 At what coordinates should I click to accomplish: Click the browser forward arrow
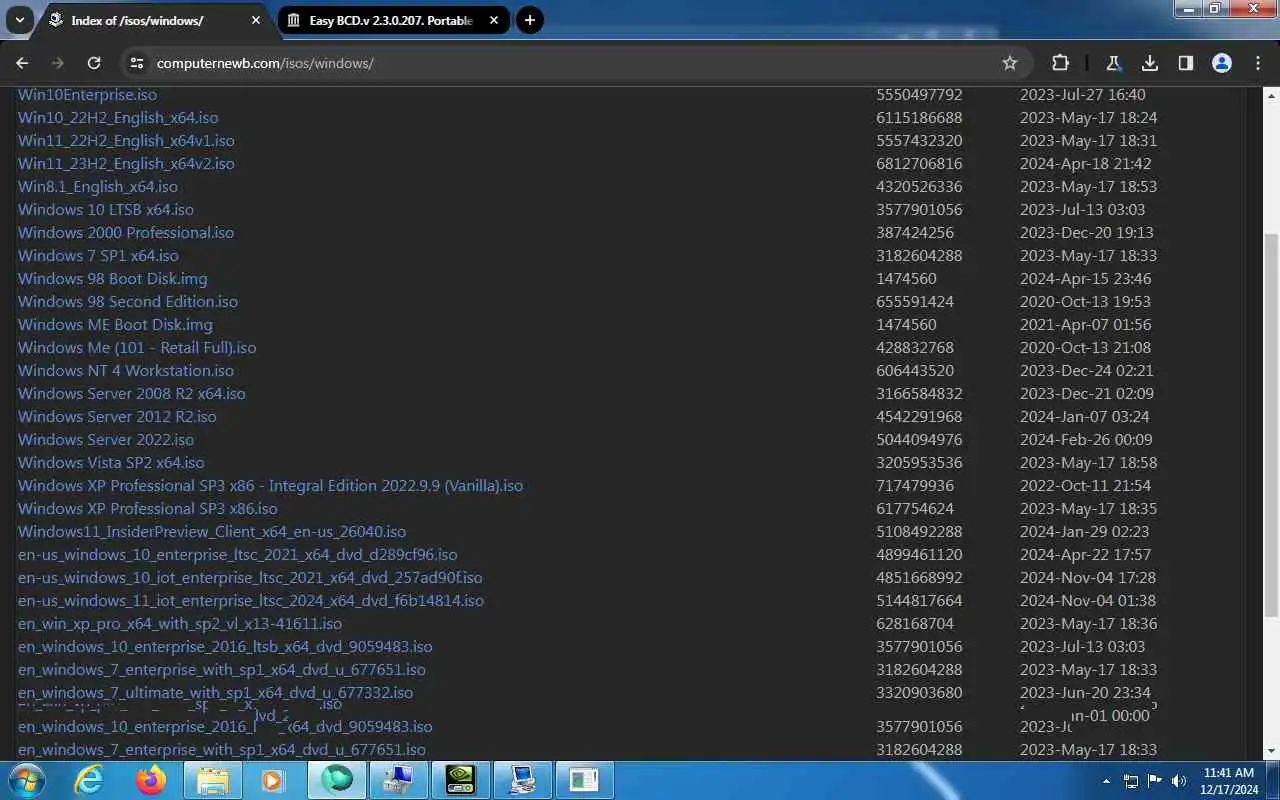click(x=58, y=63)
